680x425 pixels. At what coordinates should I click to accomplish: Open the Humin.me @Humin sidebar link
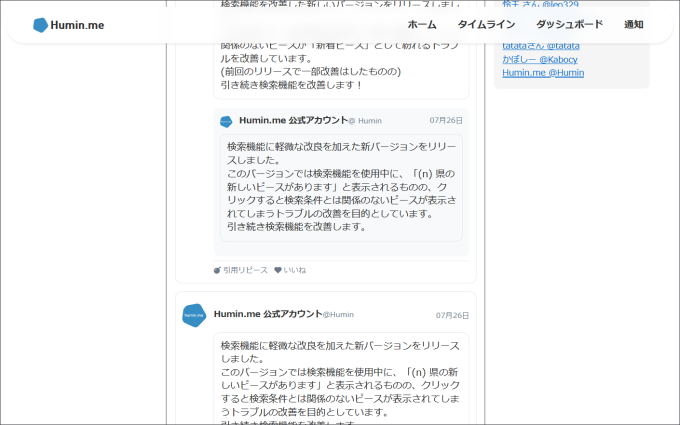543,73
